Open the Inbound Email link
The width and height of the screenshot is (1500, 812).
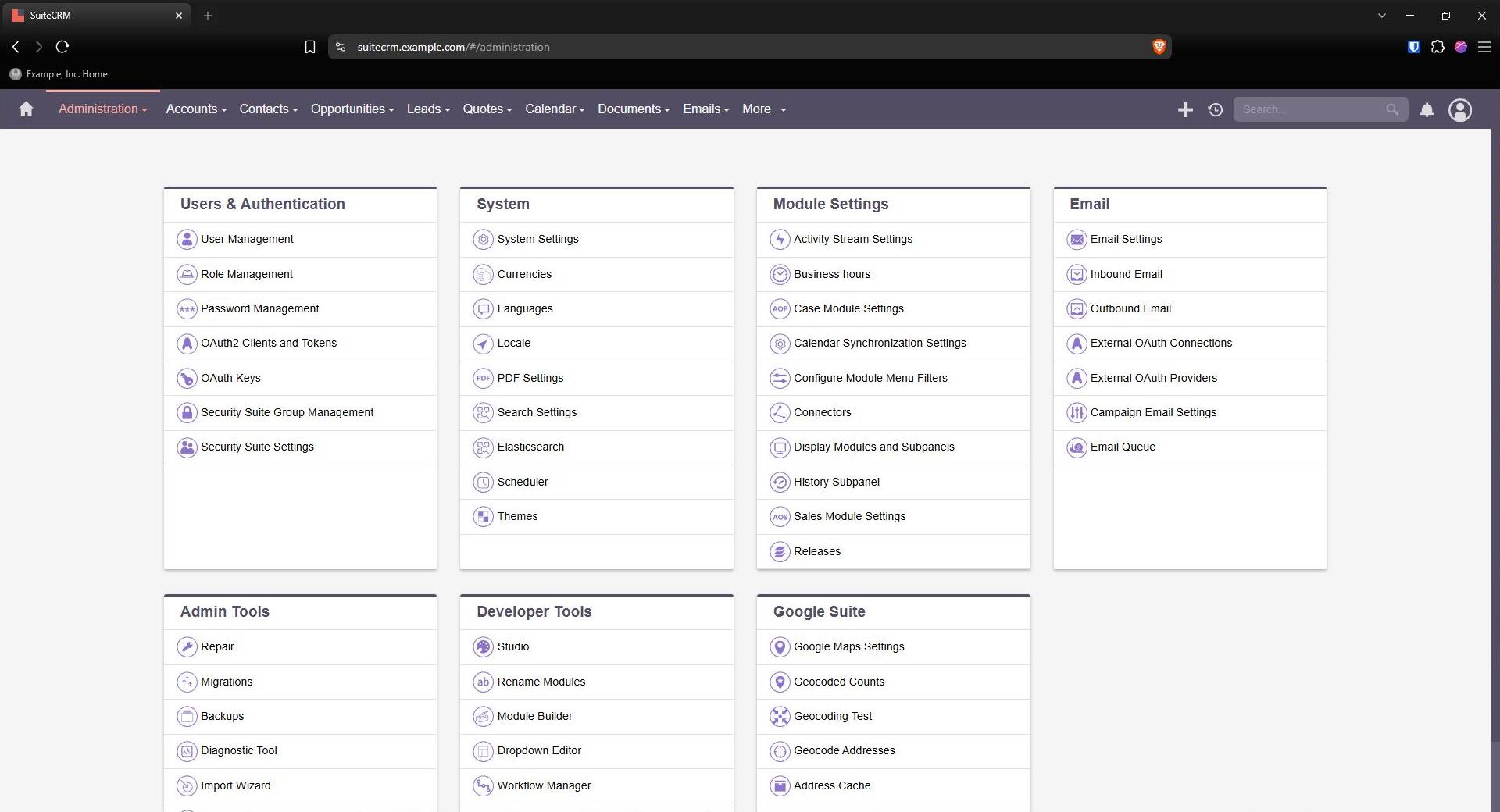1126,274
